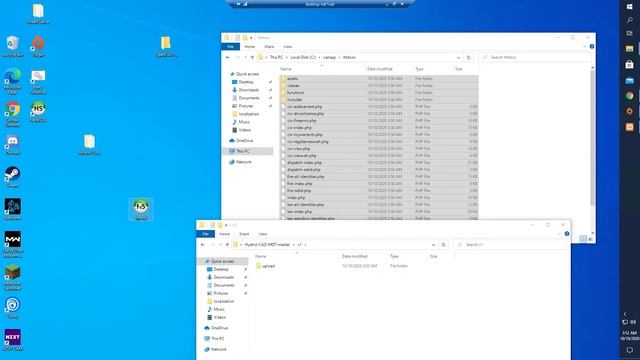The height and width of the screenshot is (360, 640).
Task: Select the Google Chrome desktop shortcut
Action: [13, 113]
